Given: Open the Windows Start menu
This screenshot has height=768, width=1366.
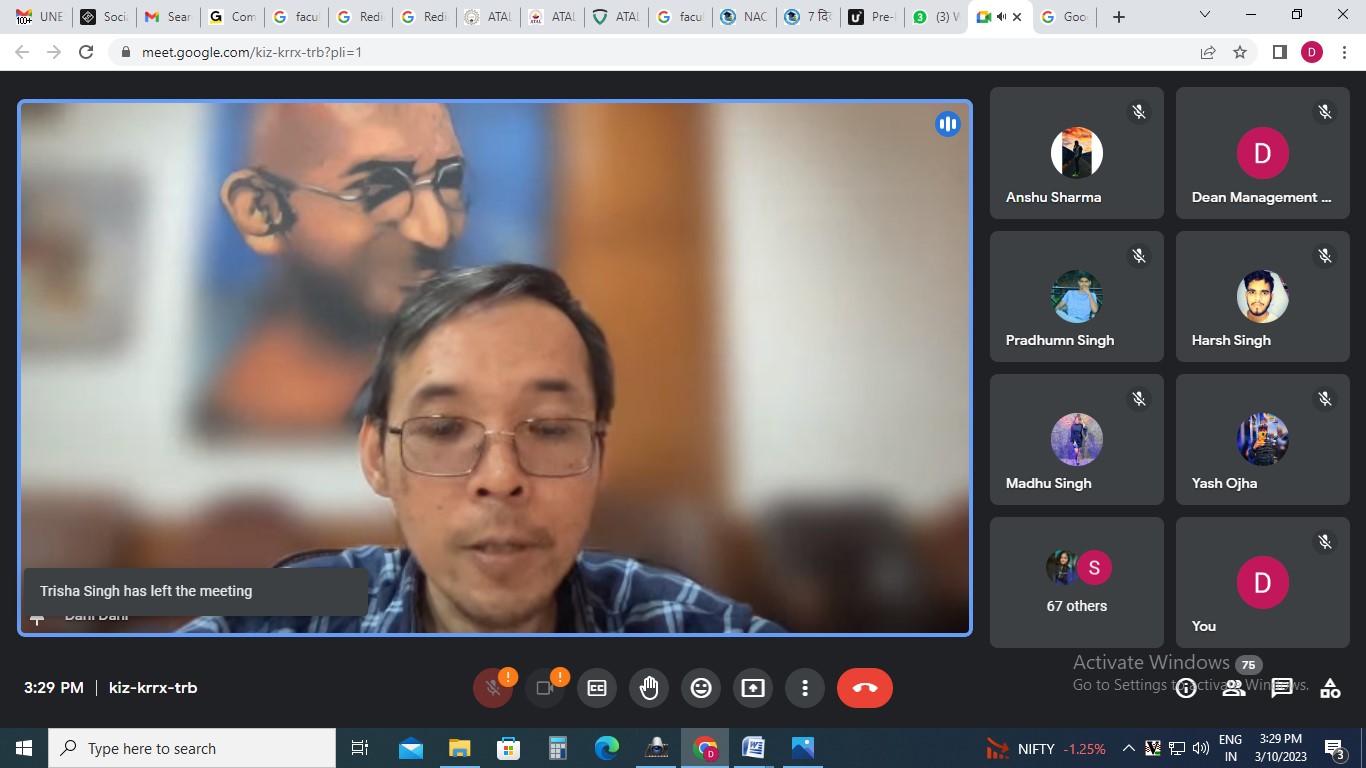Looking at the screenshot, I should point(24,748).
